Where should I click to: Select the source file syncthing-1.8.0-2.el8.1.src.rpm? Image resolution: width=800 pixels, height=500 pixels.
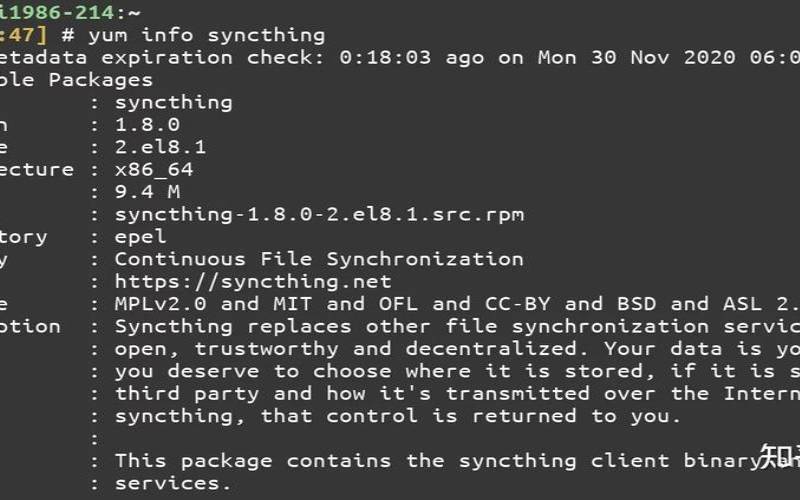pyautogui.click(x=319, y=214)
